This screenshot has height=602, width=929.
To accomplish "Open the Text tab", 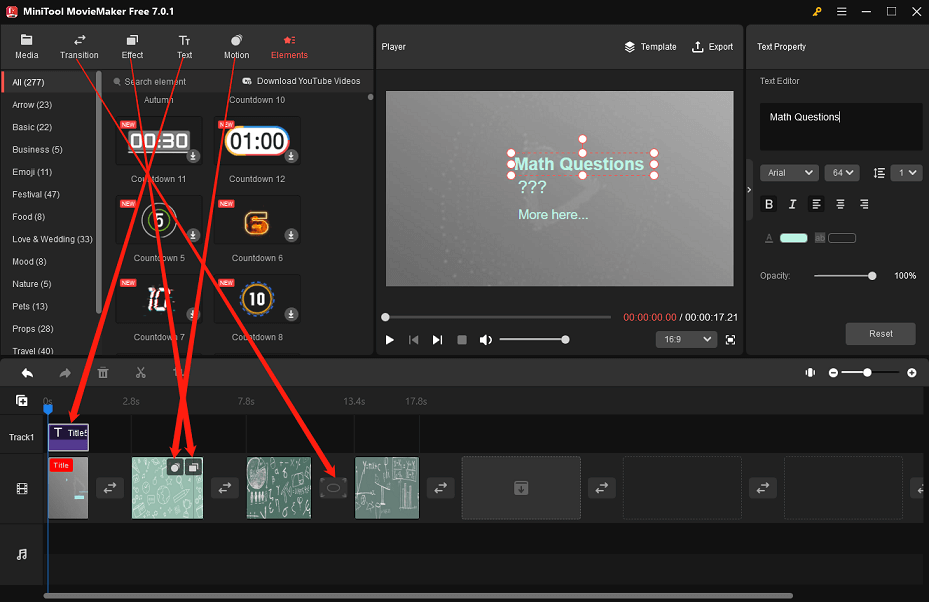I will [184, 47].
